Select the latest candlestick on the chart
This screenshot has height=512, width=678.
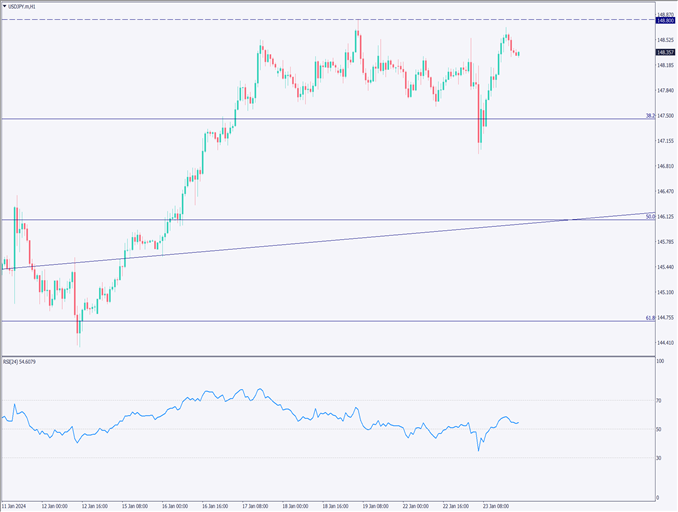(517, 54)
